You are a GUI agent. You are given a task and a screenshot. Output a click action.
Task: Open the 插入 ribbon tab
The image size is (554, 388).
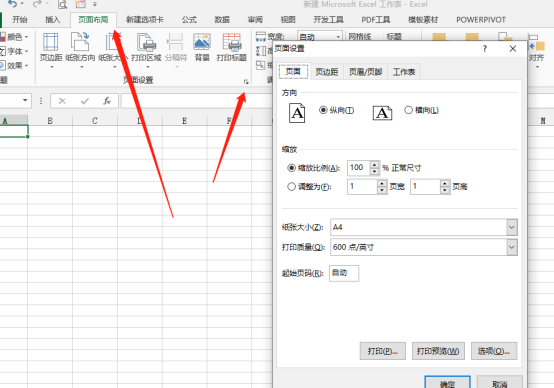coord(52,20)
